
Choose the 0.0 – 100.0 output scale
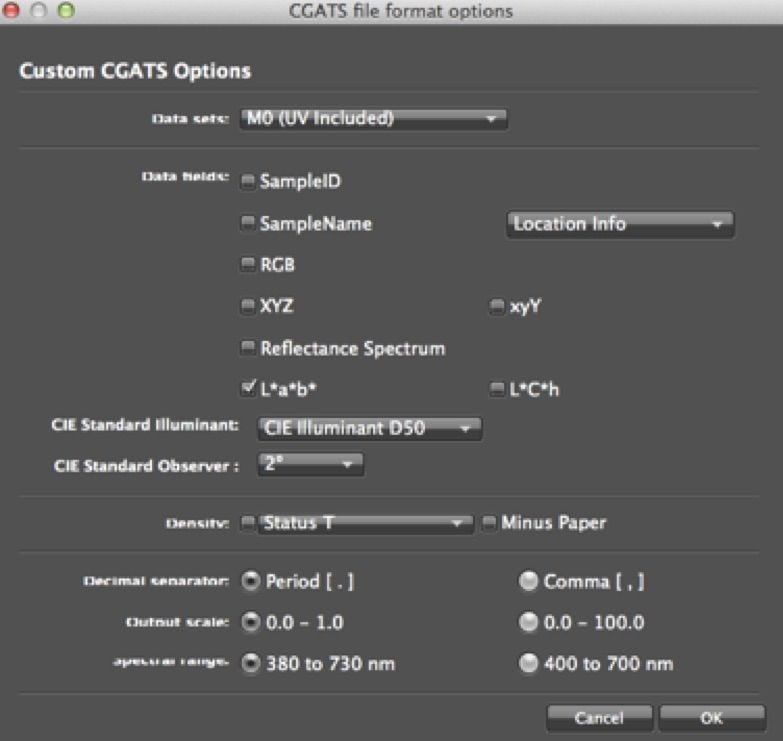[527, 622]
